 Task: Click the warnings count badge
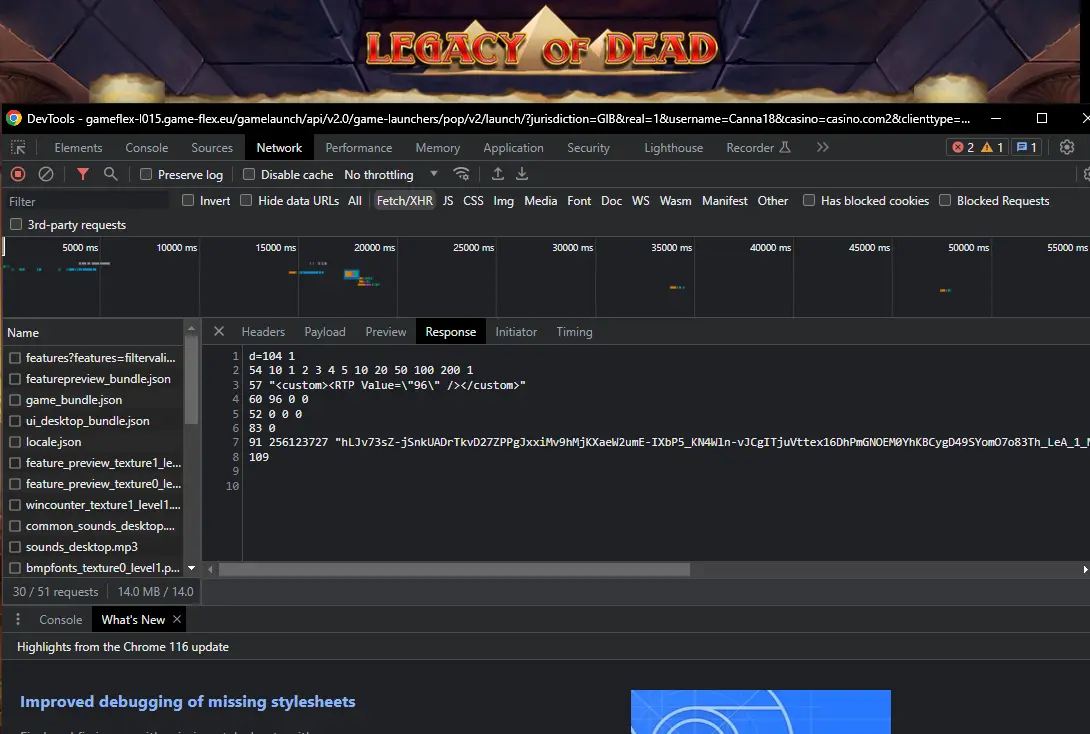(x=992, y=147)
